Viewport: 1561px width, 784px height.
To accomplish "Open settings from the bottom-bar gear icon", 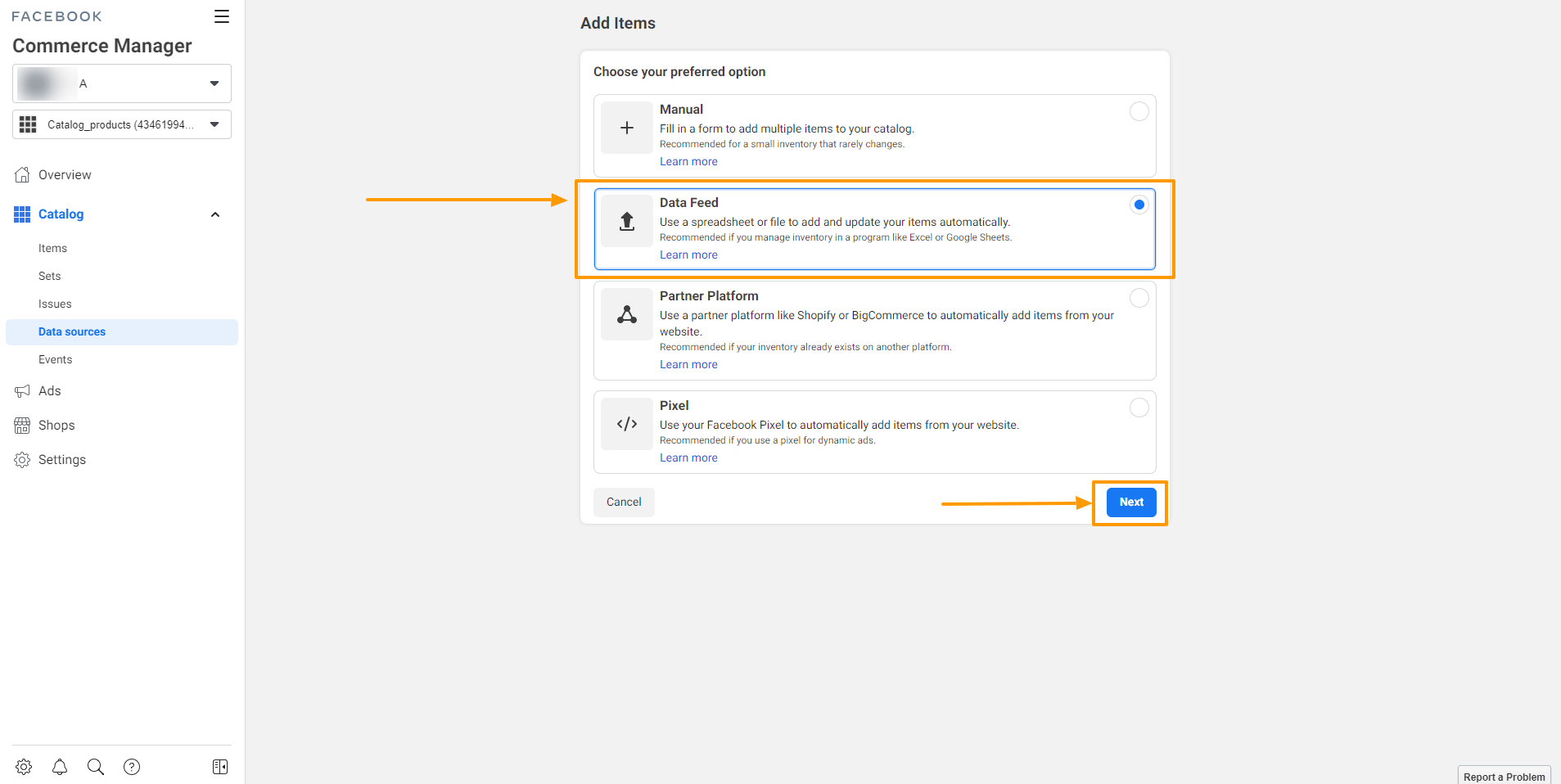I will (24, 767).
